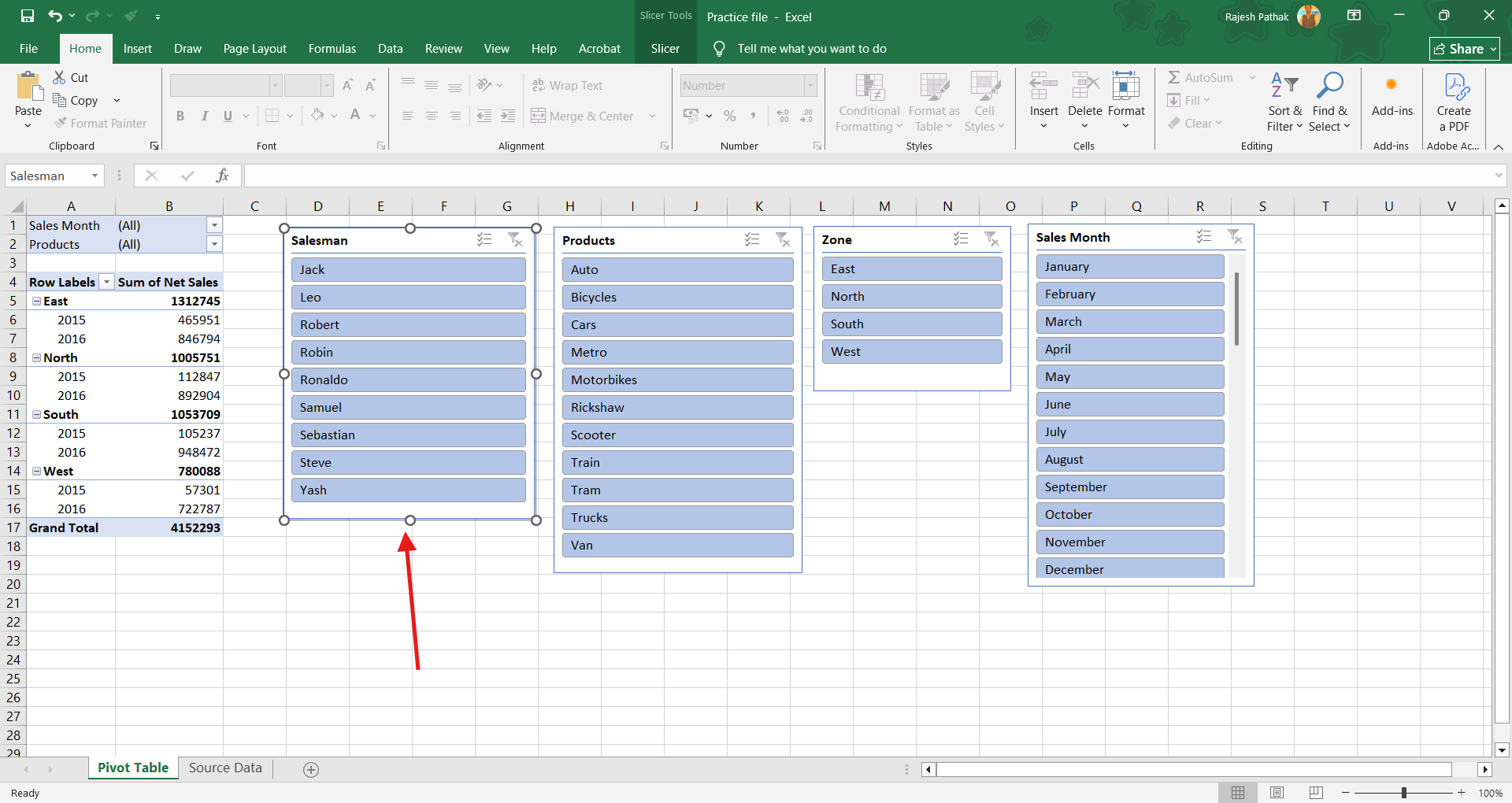
Task: Toggle multi-select on the Zone slicer
Action: point(961,239)
